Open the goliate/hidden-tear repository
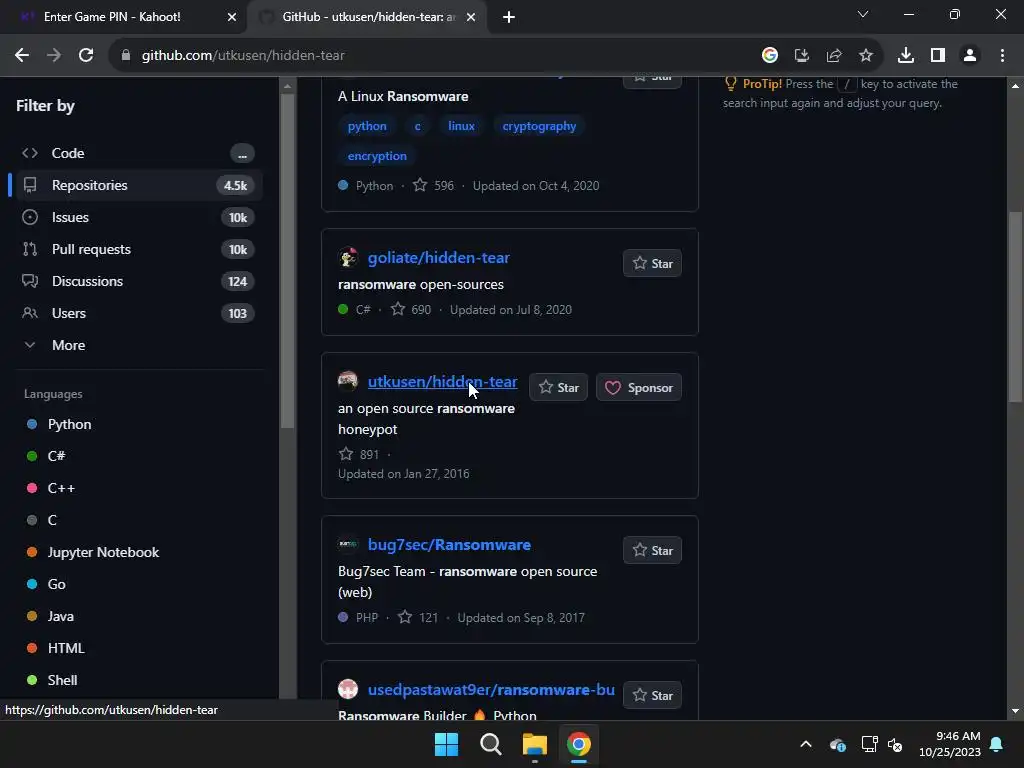The height and width of the screenshot is (768, 1024). (x=438, y=257)
